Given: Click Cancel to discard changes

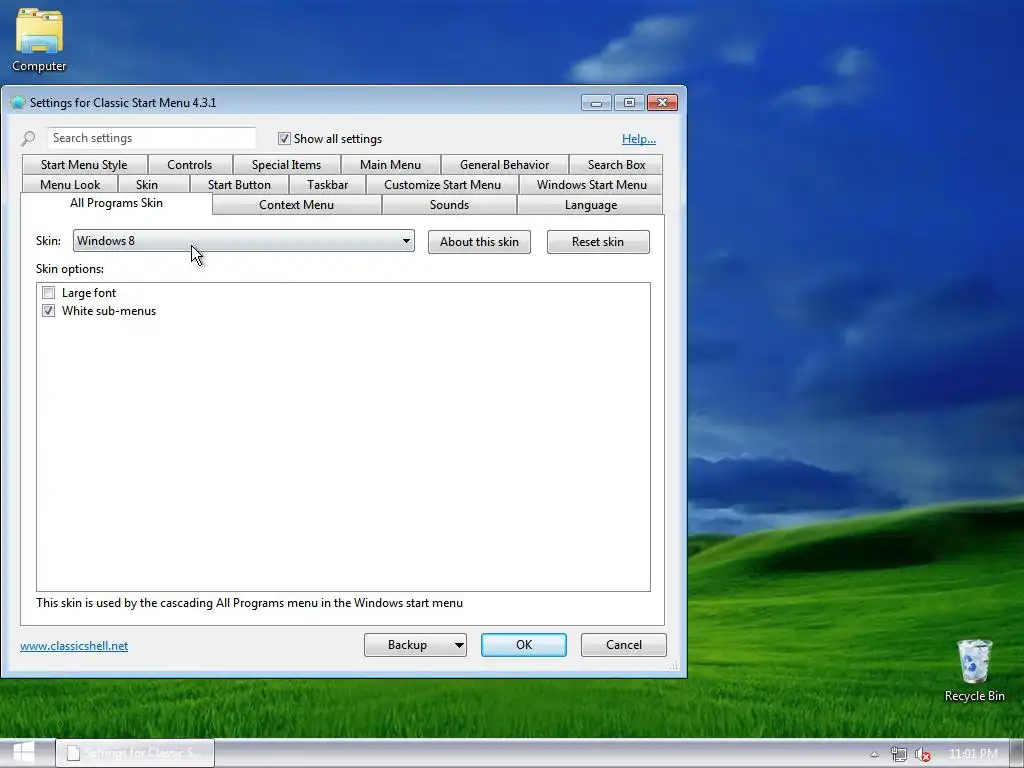Looking at the screenshot, I should tap(624, 645).
